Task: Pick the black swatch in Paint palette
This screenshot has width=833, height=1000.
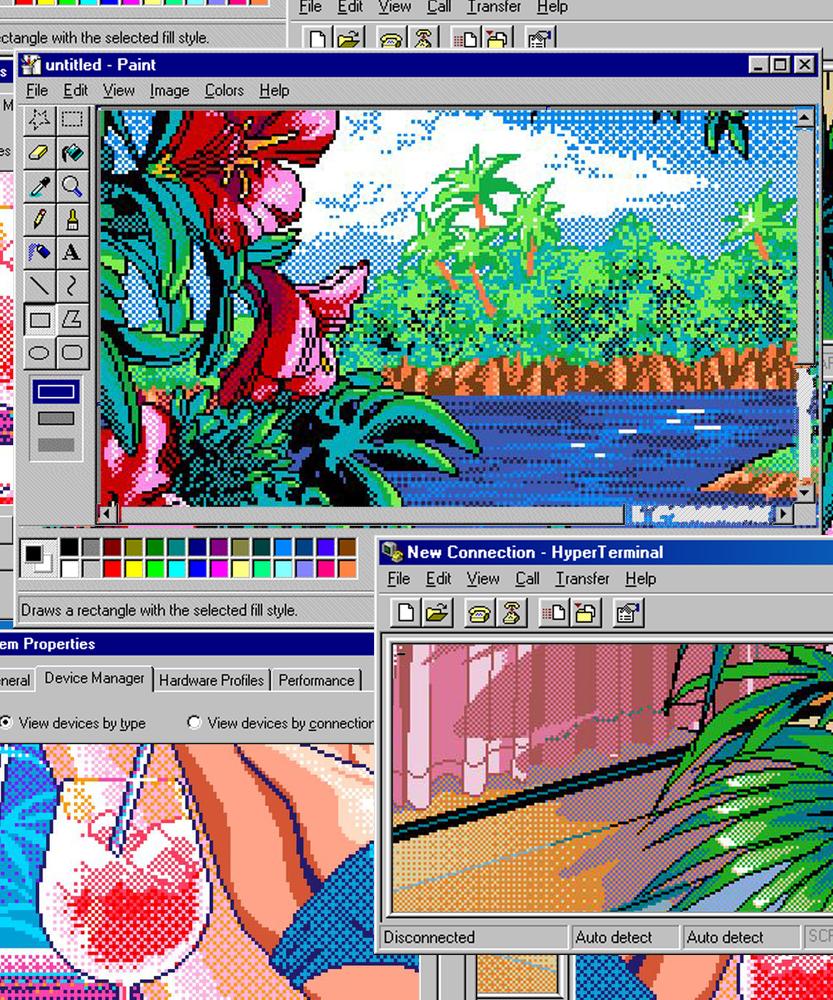Action: click(x=70, y=547)
